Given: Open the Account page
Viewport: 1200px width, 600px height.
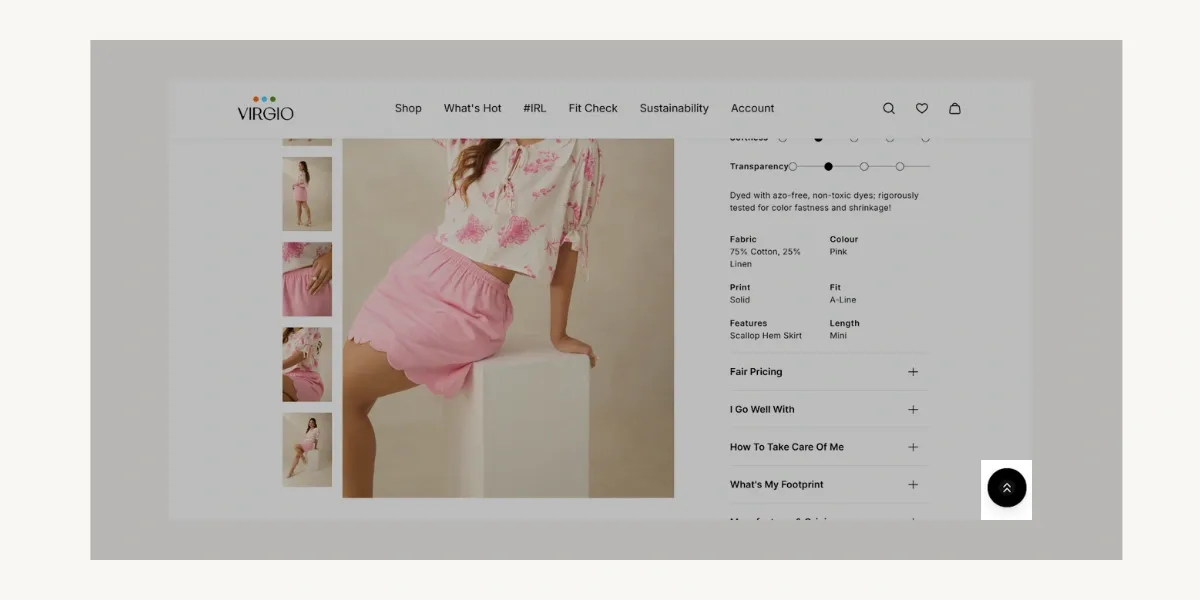Looking at the screenshot, I should tap(752, 108).
